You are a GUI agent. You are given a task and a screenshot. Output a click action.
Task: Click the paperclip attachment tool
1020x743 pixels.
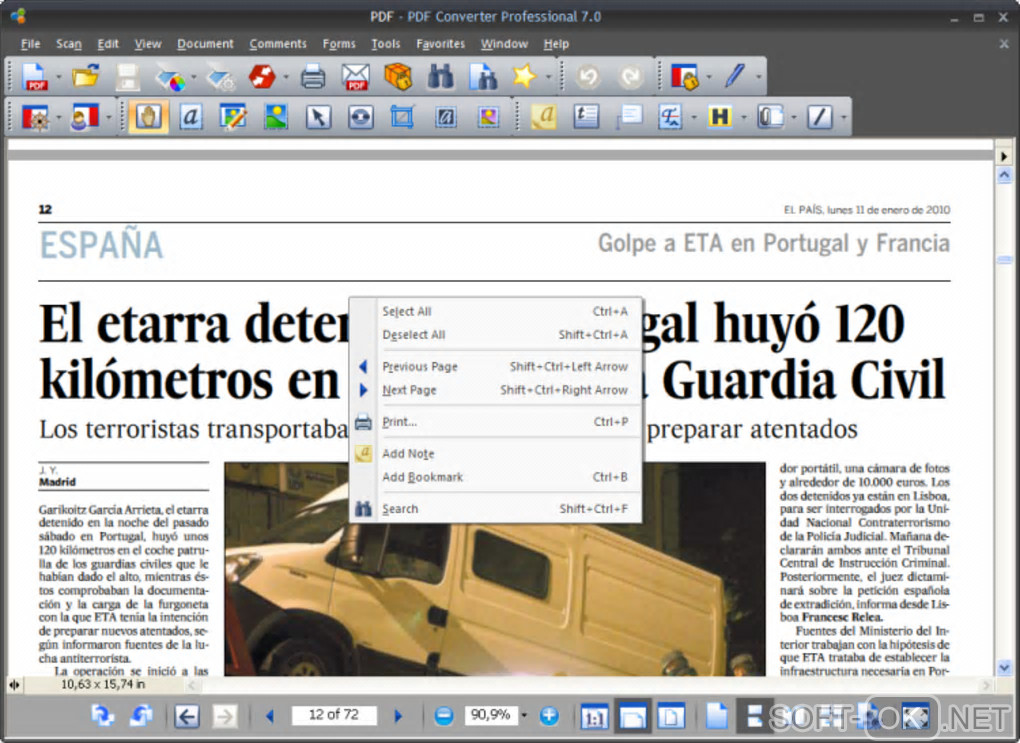(770, 117)
